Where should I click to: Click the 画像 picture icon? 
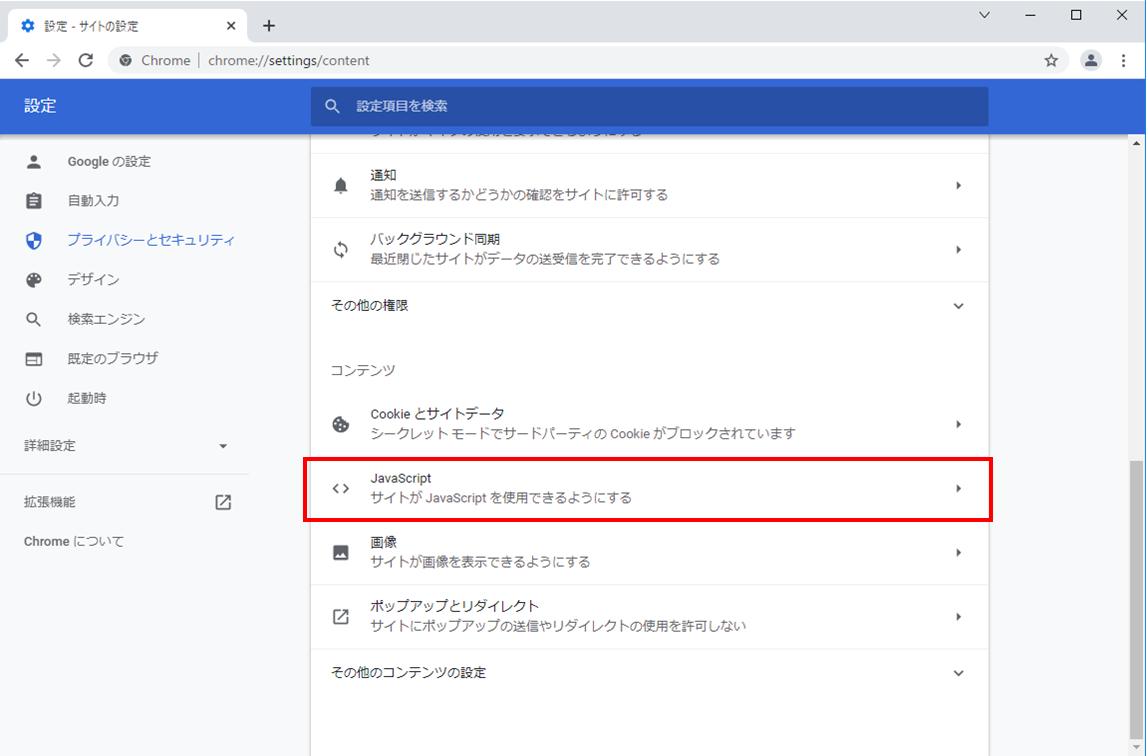click(x=341, y=553)
